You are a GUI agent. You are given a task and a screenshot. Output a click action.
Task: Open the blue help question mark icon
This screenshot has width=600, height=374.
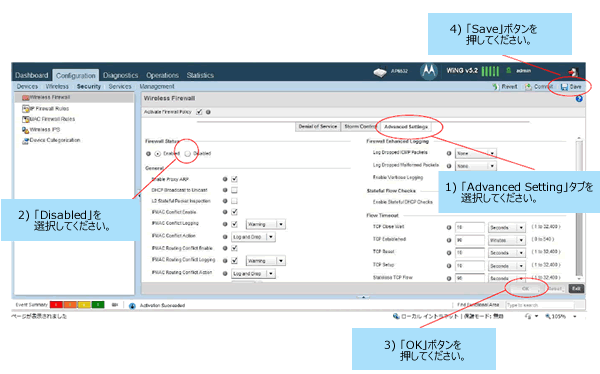tap(579, 99)
